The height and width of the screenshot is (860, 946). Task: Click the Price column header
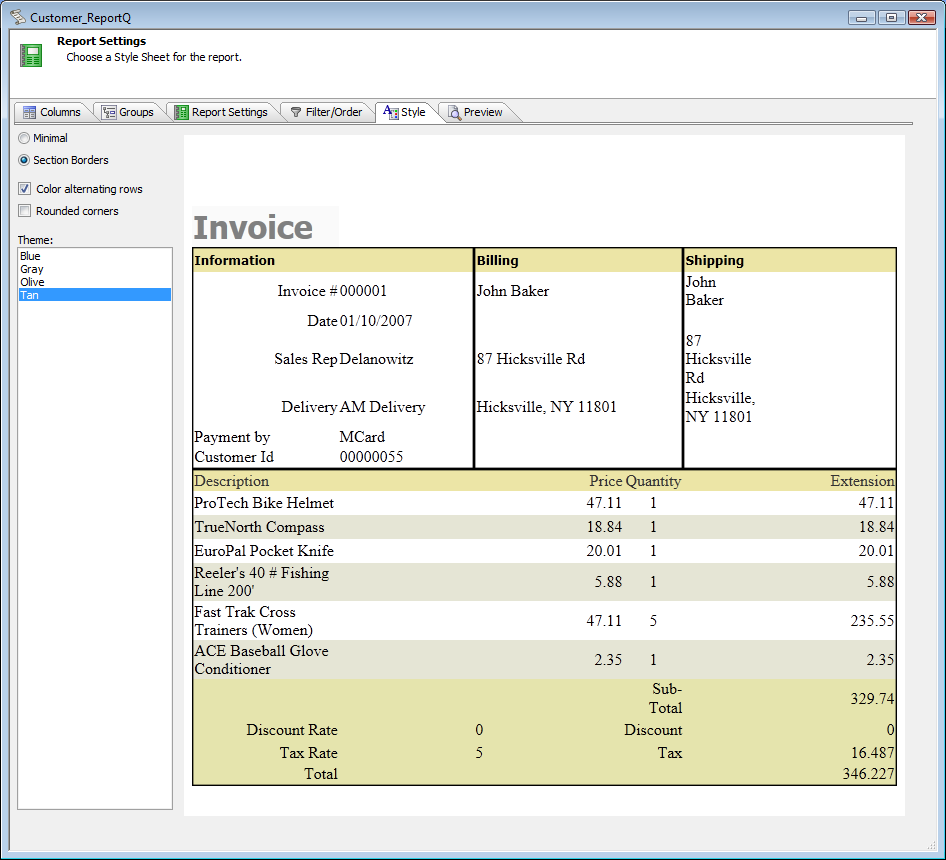click(605, 481)
